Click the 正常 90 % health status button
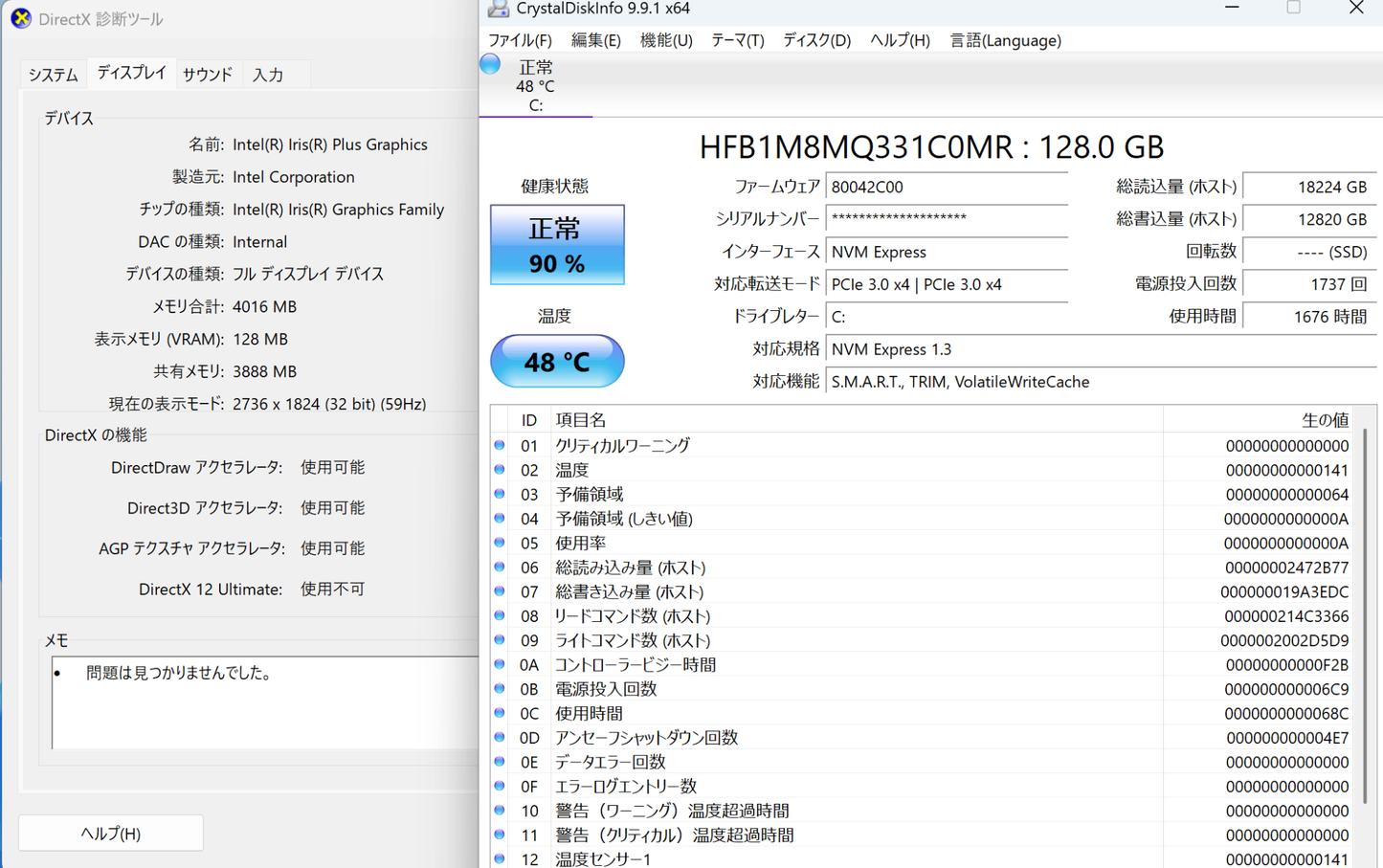1383x868 pixels. coord(557,245)
